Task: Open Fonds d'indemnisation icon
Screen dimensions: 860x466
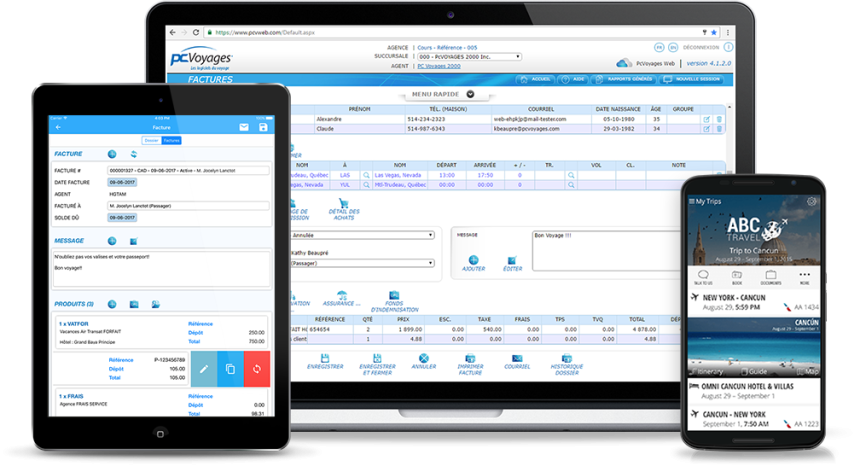Action: [393, 296]
